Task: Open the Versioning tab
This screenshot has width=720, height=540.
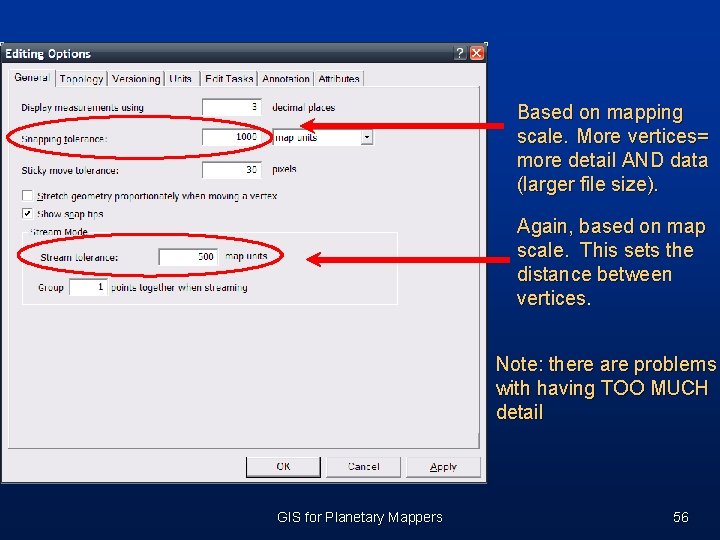Action: [x=136, y=79]
